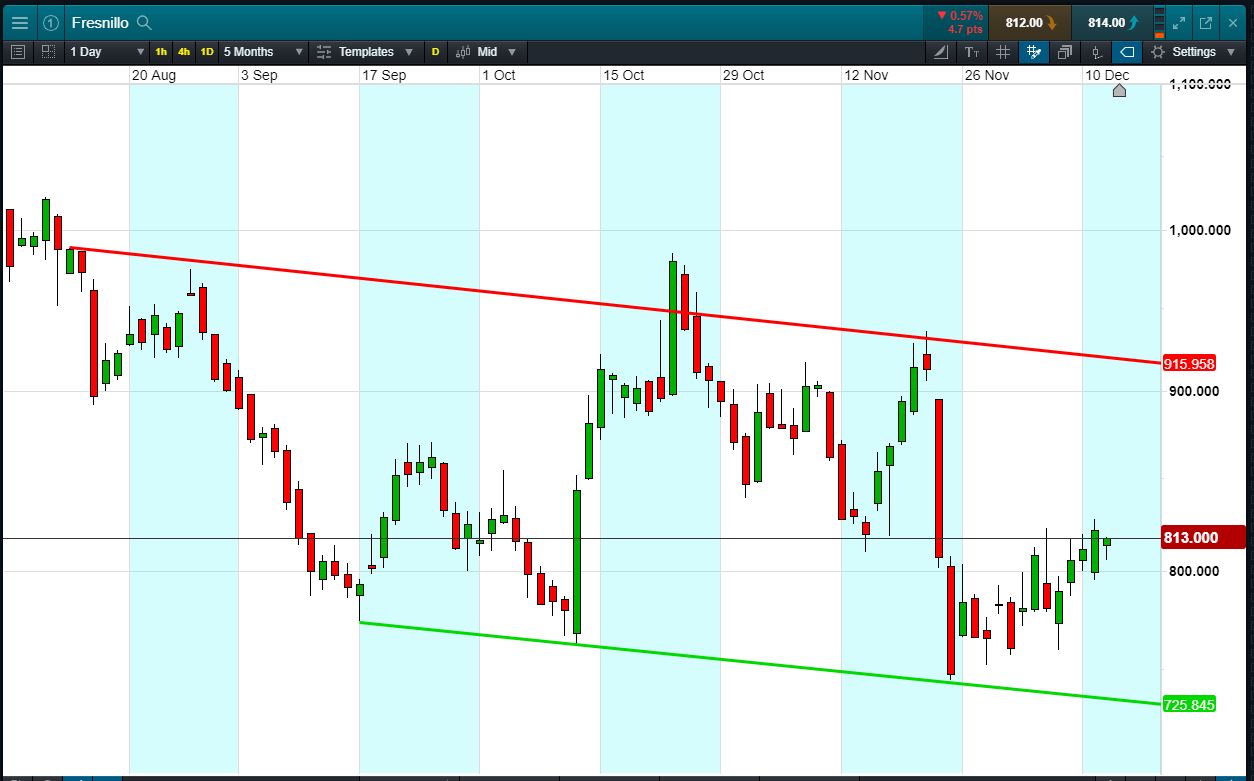Click the 814.00 buy price button
The width and height of the screenshot is (1254, 781).
pos(1111,22)
